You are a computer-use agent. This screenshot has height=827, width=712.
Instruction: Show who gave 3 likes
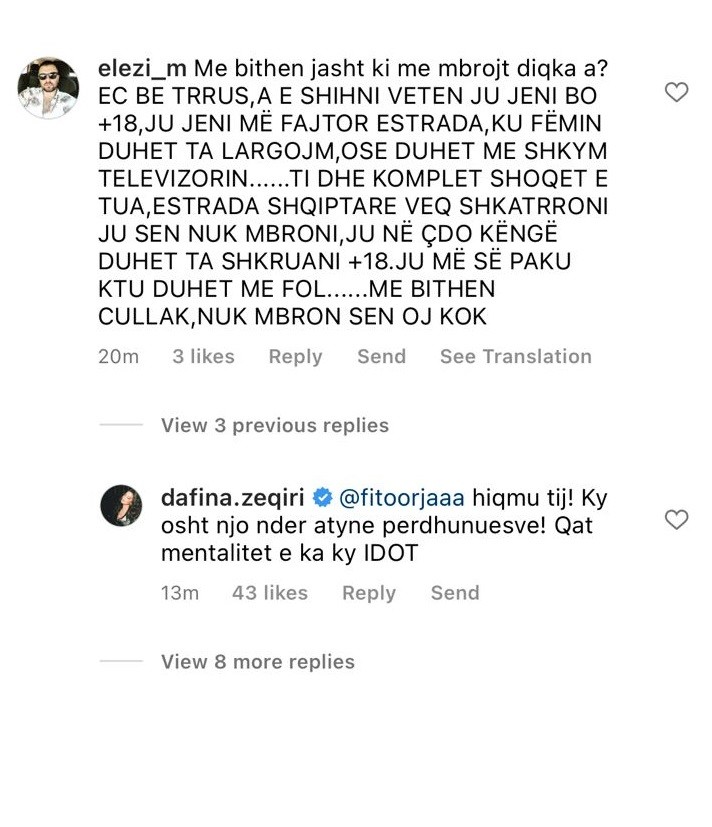coord(203,357)
